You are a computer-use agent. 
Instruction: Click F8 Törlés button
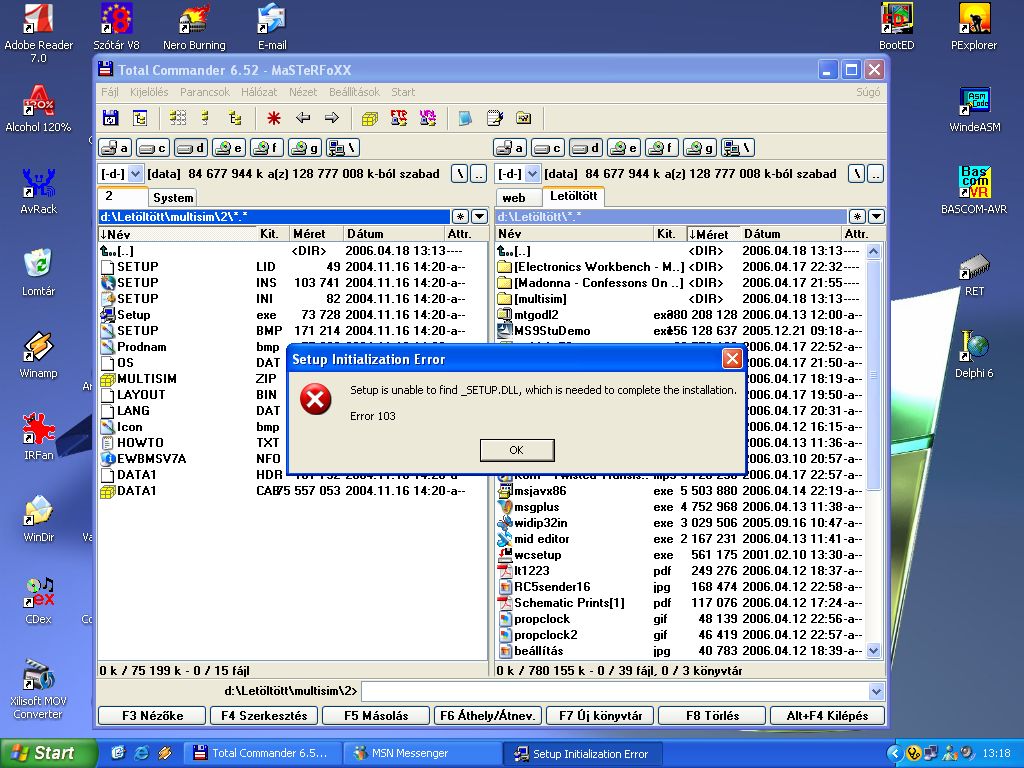(712, 716)
